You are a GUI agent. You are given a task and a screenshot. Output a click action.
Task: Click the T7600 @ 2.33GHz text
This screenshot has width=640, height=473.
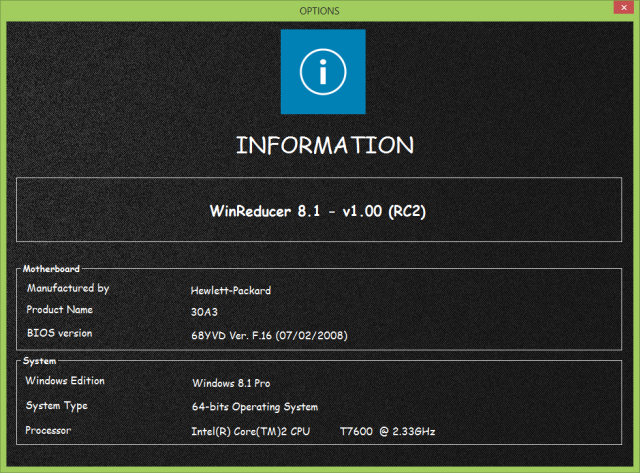pos(388,432)
